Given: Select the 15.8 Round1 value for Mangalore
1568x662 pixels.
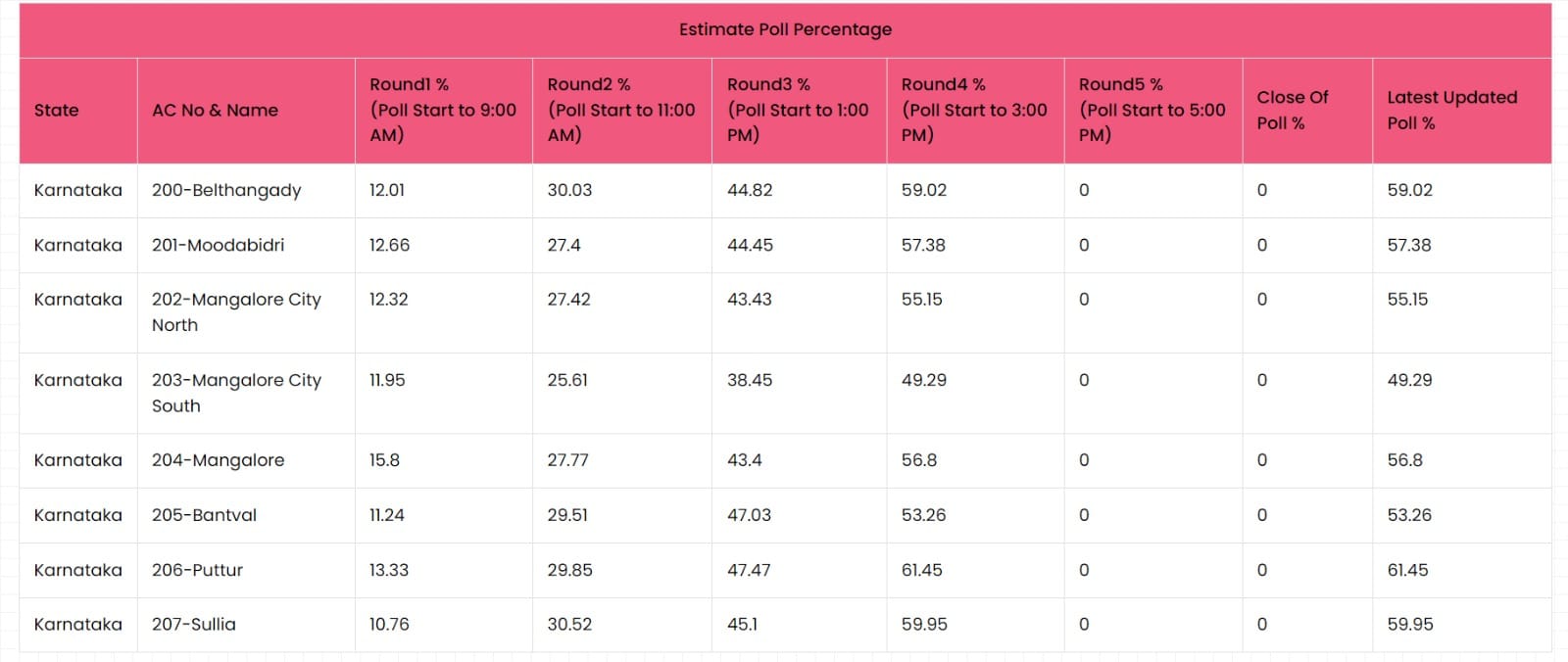Looking at the screenshot, I should (x=384, y=460).
